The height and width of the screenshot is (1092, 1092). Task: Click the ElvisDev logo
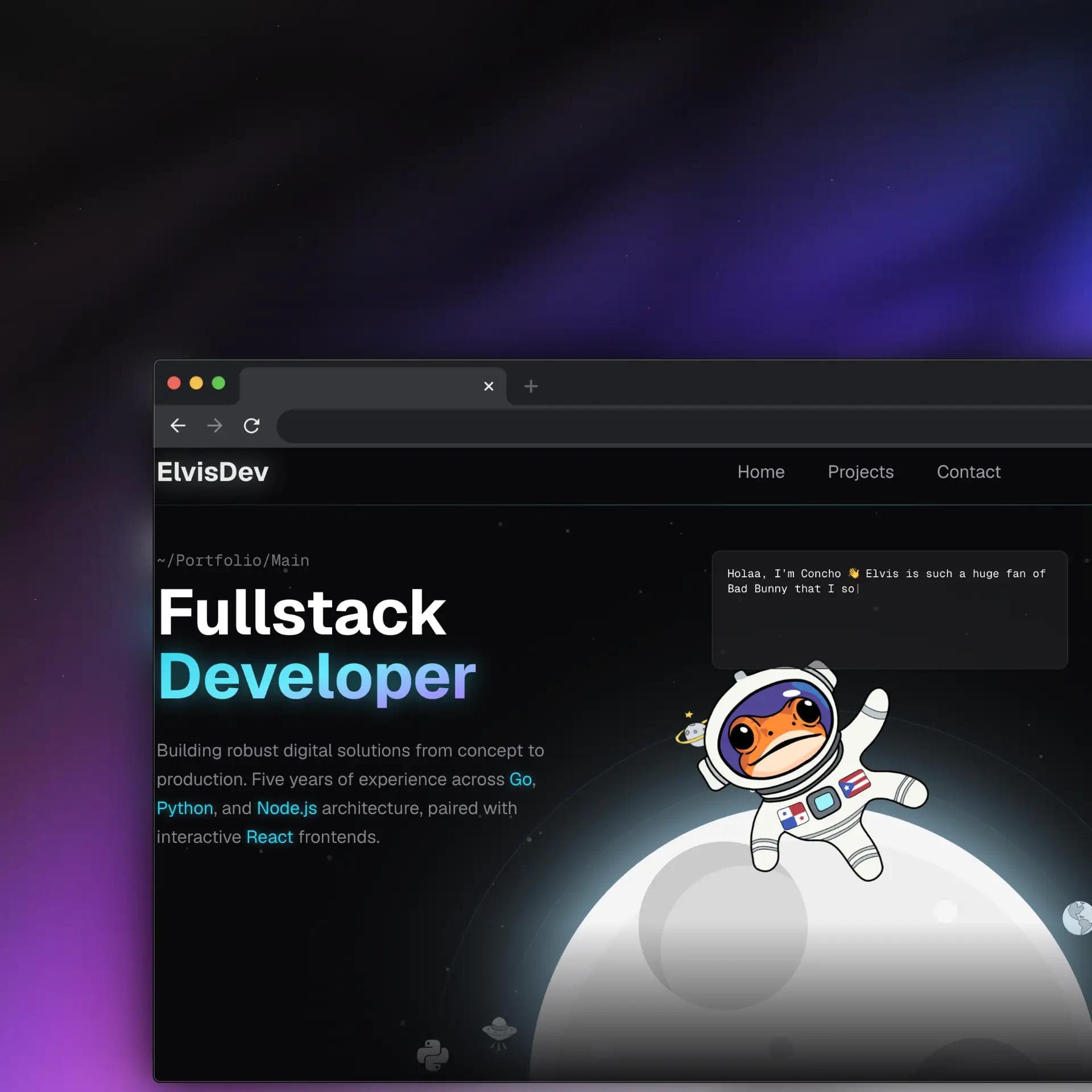(x=213, y=471)
